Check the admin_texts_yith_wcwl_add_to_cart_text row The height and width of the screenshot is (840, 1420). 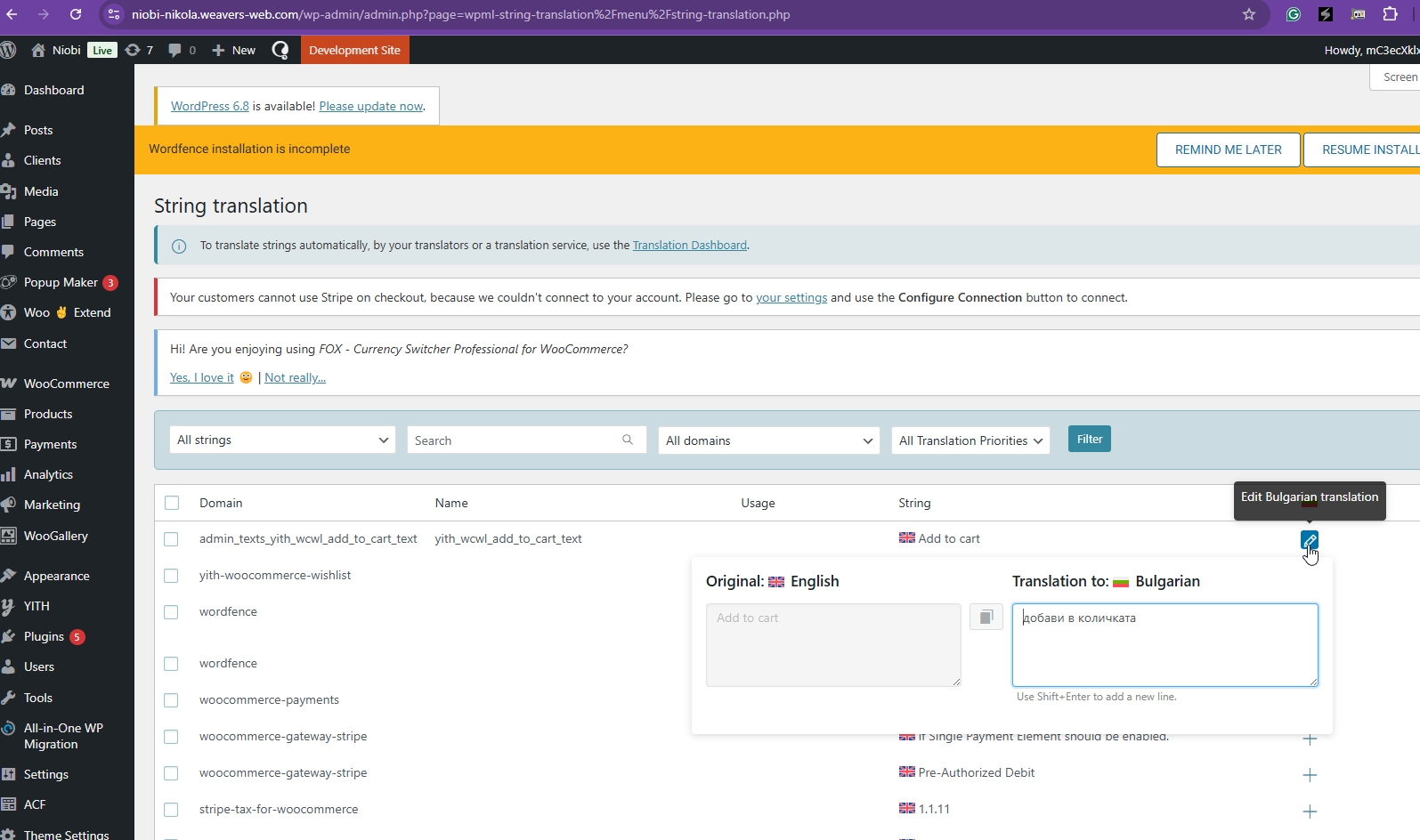click(171, 539)
